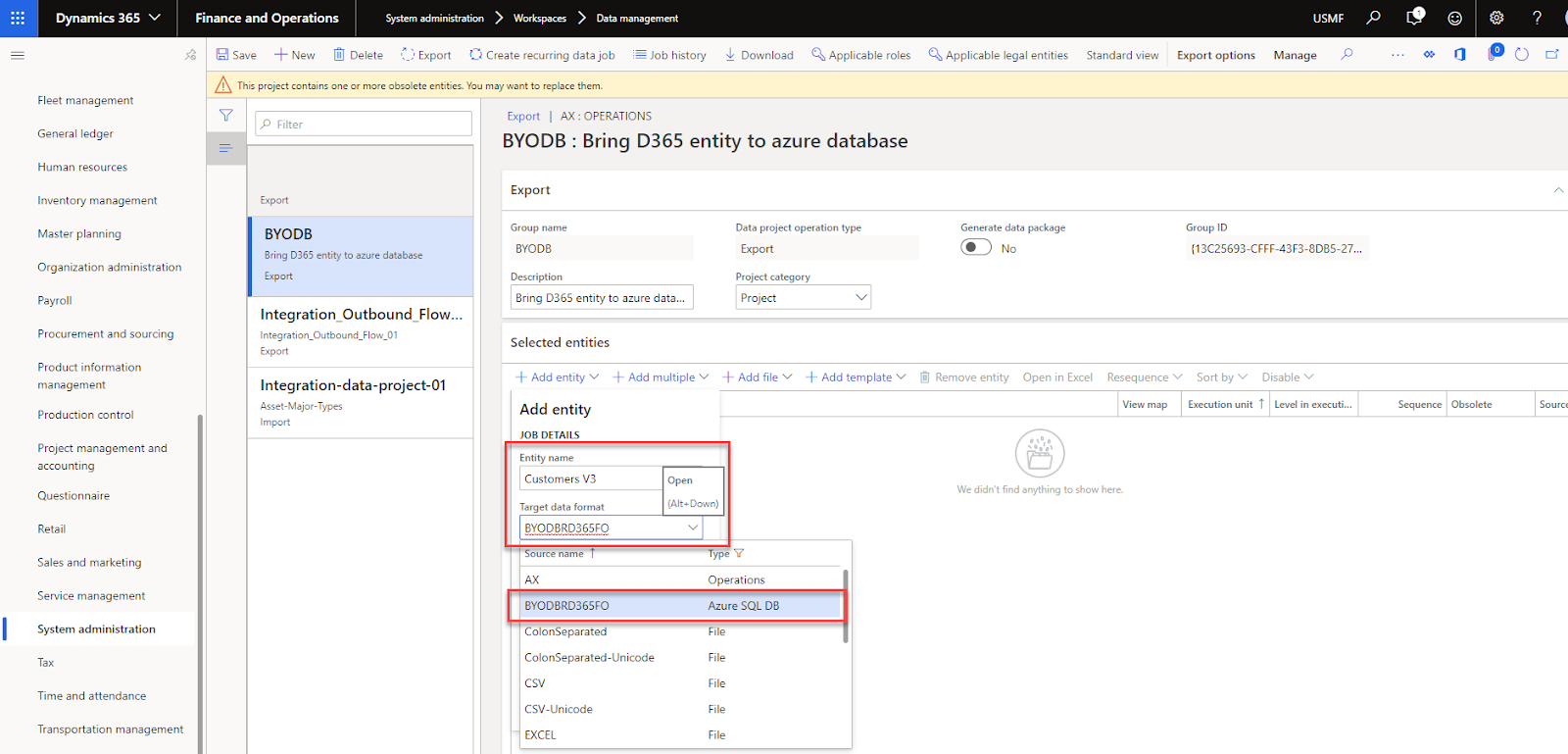The height and width of the screenshot is (754, 1568).
Task: Click Delete in action pane
Action: pyautogui.click(x=358, y=55)
